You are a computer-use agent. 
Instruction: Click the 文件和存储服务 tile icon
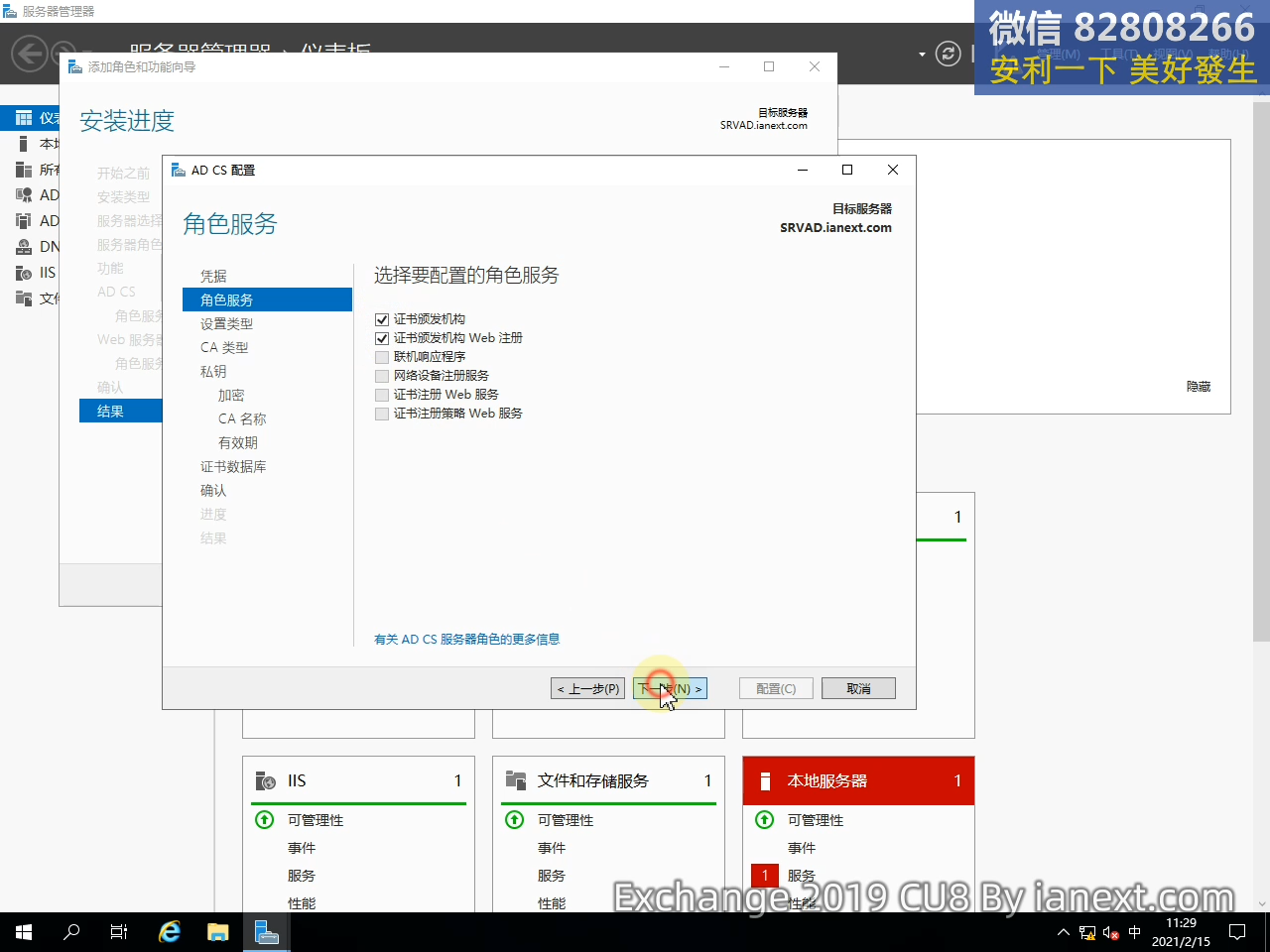(515, 781)
